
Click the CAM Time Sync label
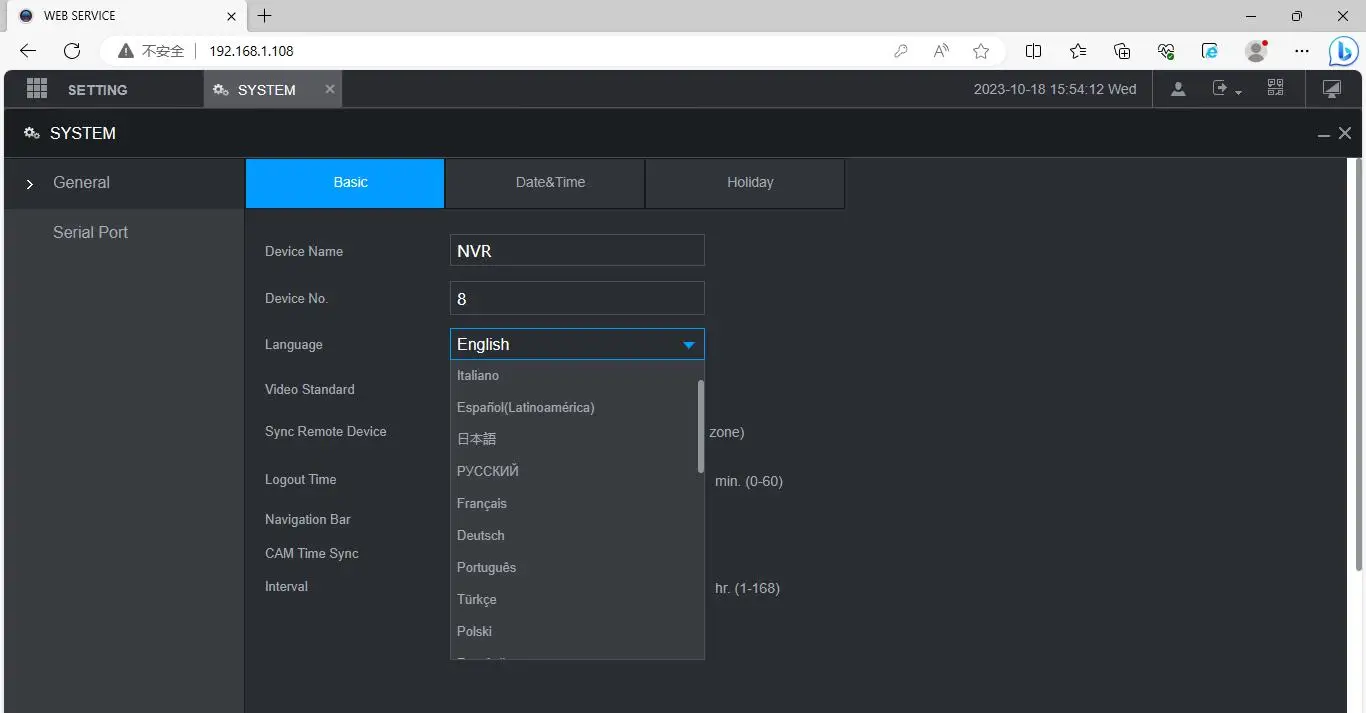coord(311,554)
